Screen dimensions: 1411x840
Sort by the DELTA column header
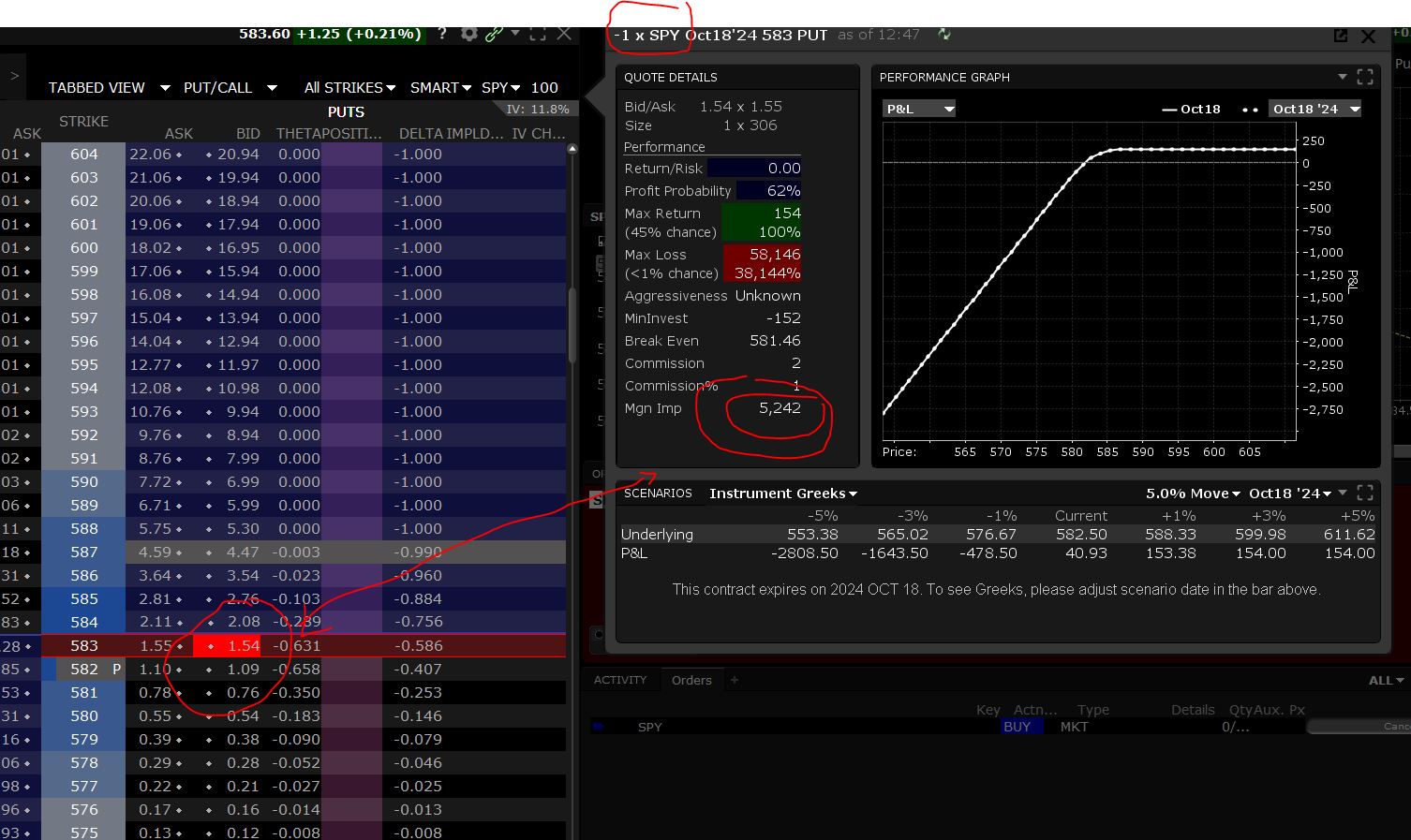421,134
